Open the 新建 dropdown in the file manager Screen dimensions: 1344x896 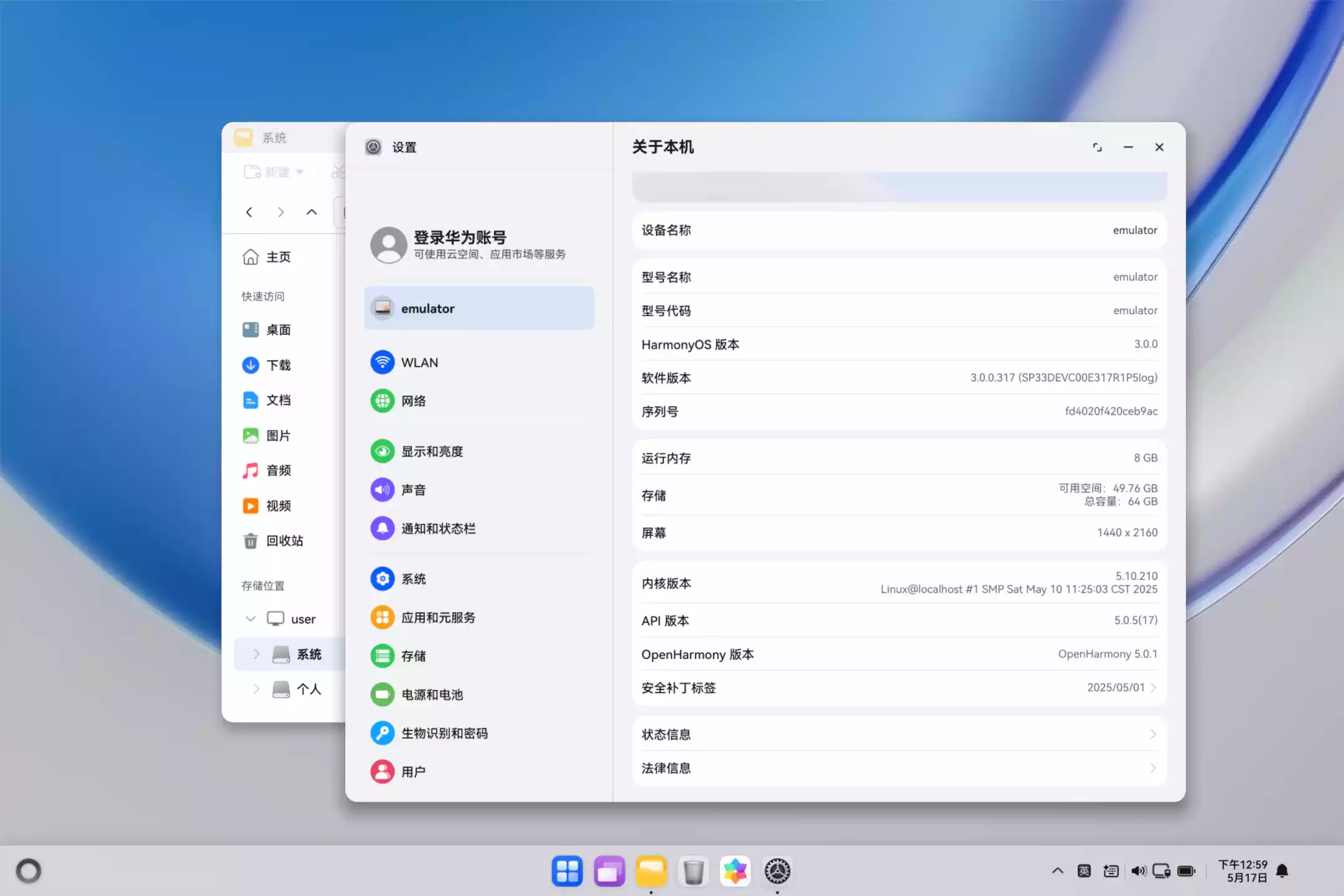click(x=274, y=172)
